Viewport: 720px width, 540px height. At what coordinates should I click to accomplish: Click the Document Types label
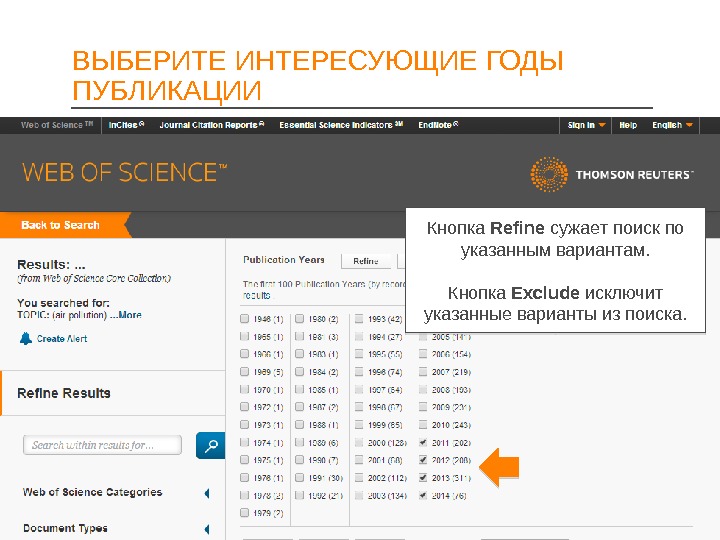point(65,528)
